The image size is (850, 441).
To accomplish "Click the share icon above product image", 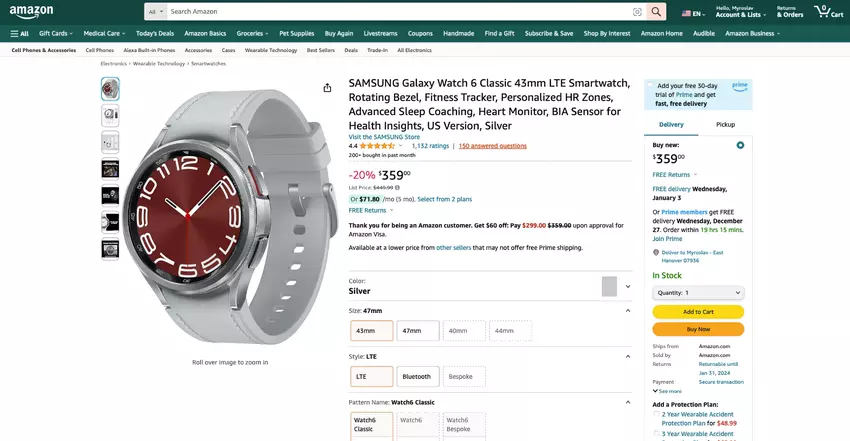I will (x=327, y=88).
